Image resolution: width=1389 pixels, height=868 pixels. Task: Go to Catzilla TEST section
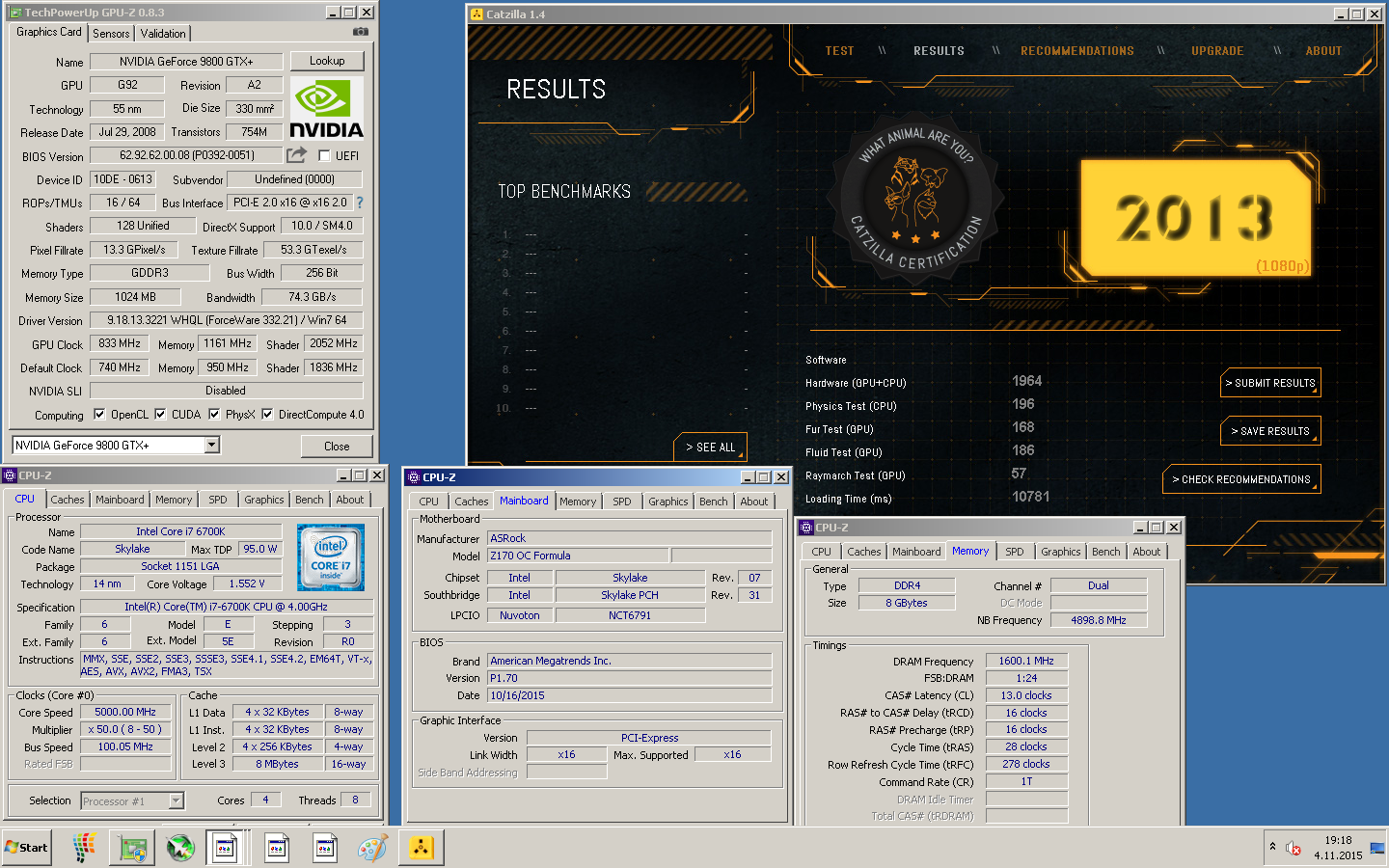839,51
